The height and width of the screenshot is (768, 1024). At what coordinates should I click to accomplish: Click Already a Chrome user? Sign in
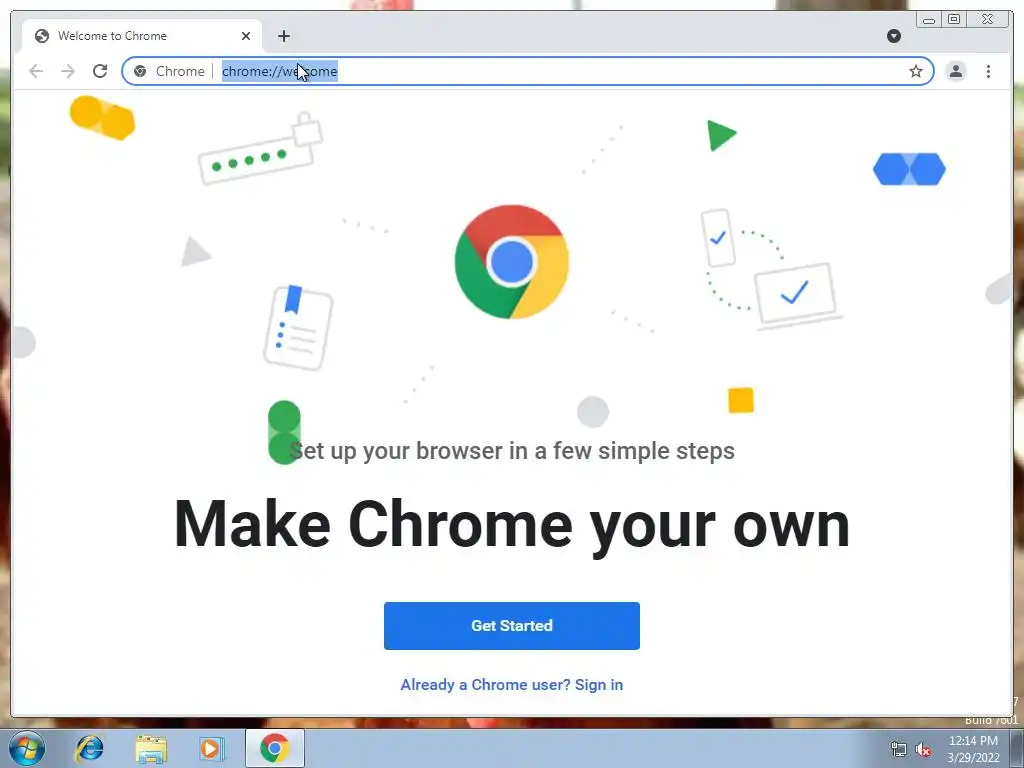coord(511,684)
